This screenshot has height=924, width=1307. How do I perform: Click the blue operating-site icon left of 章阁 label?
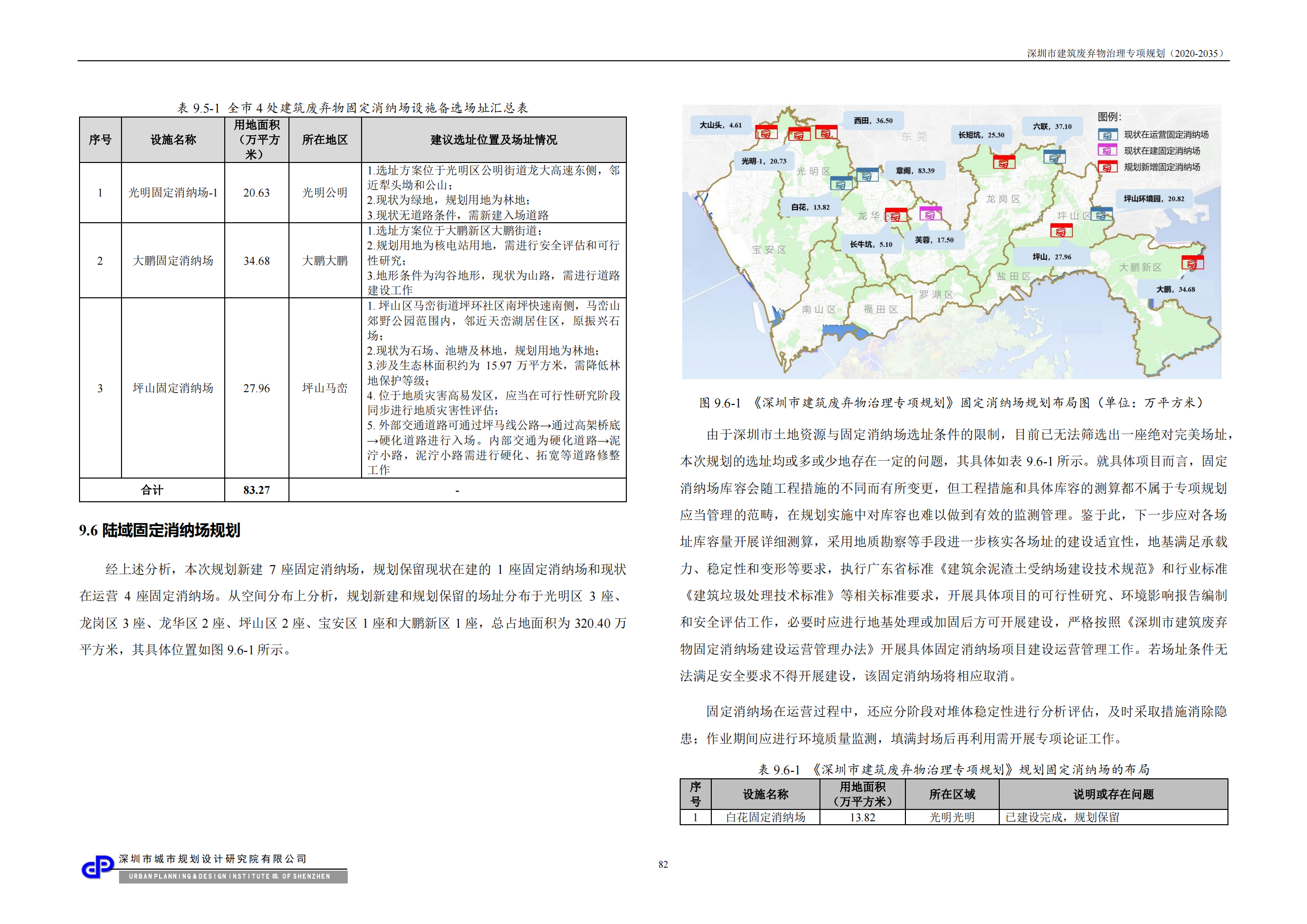[867, 175]
